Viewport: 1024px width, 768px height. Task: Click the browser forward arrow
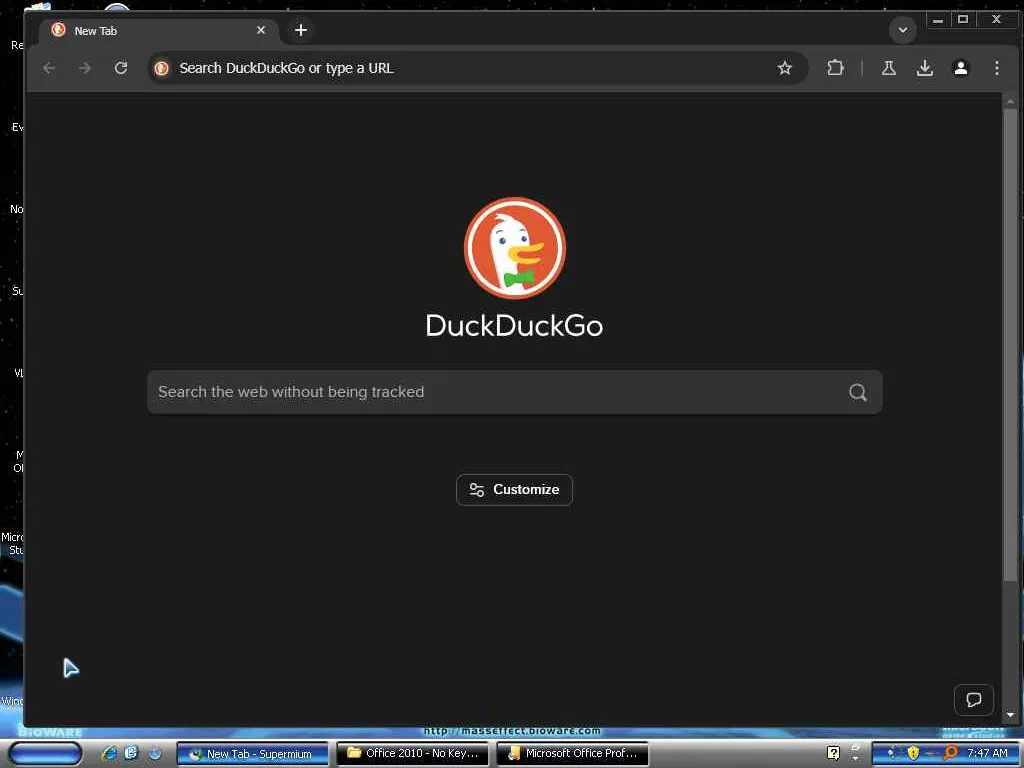85,68
